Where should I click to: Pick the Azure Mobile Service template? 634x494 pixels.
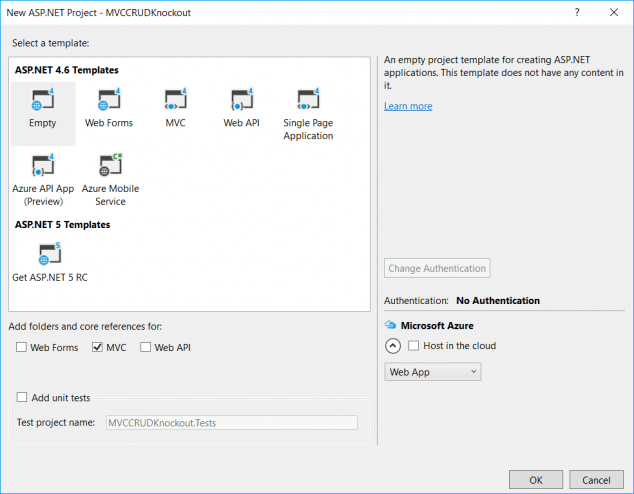[110, 167]
